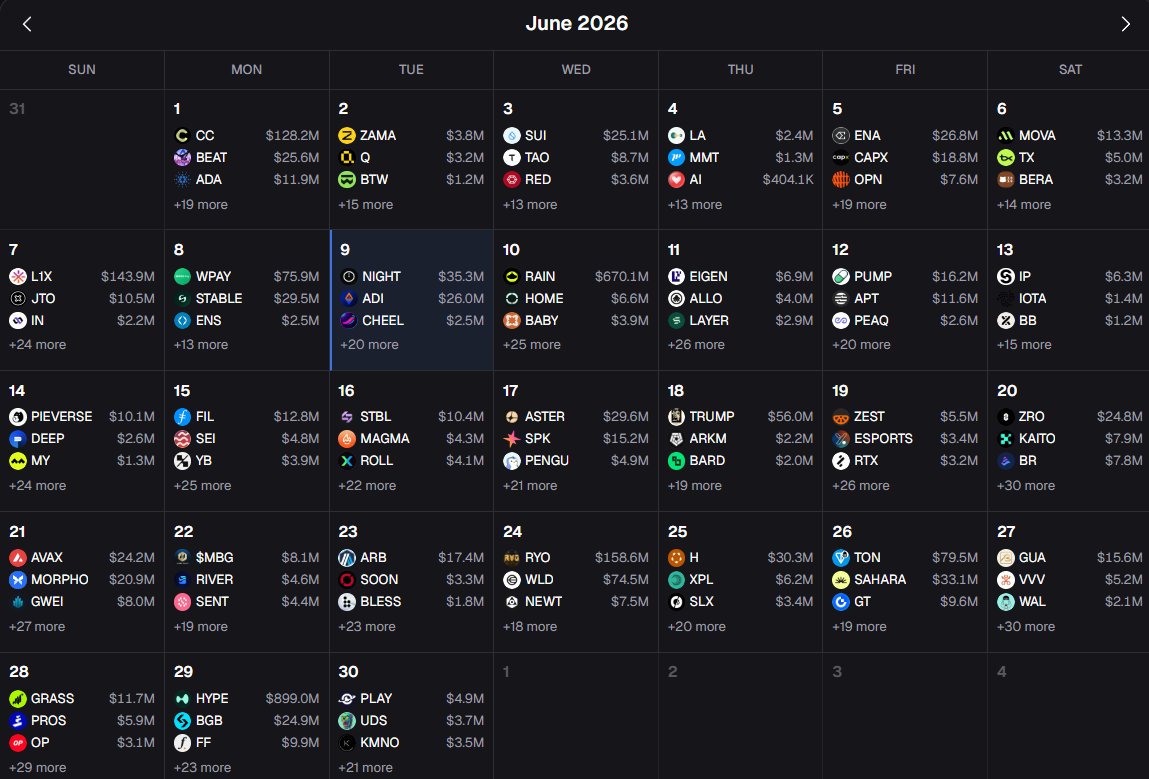Click the $670.1M RAIN unlock value
The height and width of the screenshot is (779, 1149).
click(x=621, y=276)
